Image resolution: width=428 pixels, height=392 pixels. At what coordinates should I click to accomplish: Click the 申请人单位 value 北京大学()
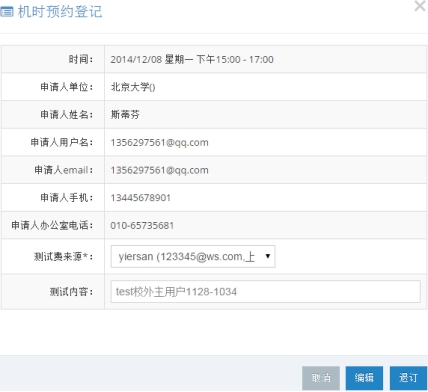(x=133, y=87)
